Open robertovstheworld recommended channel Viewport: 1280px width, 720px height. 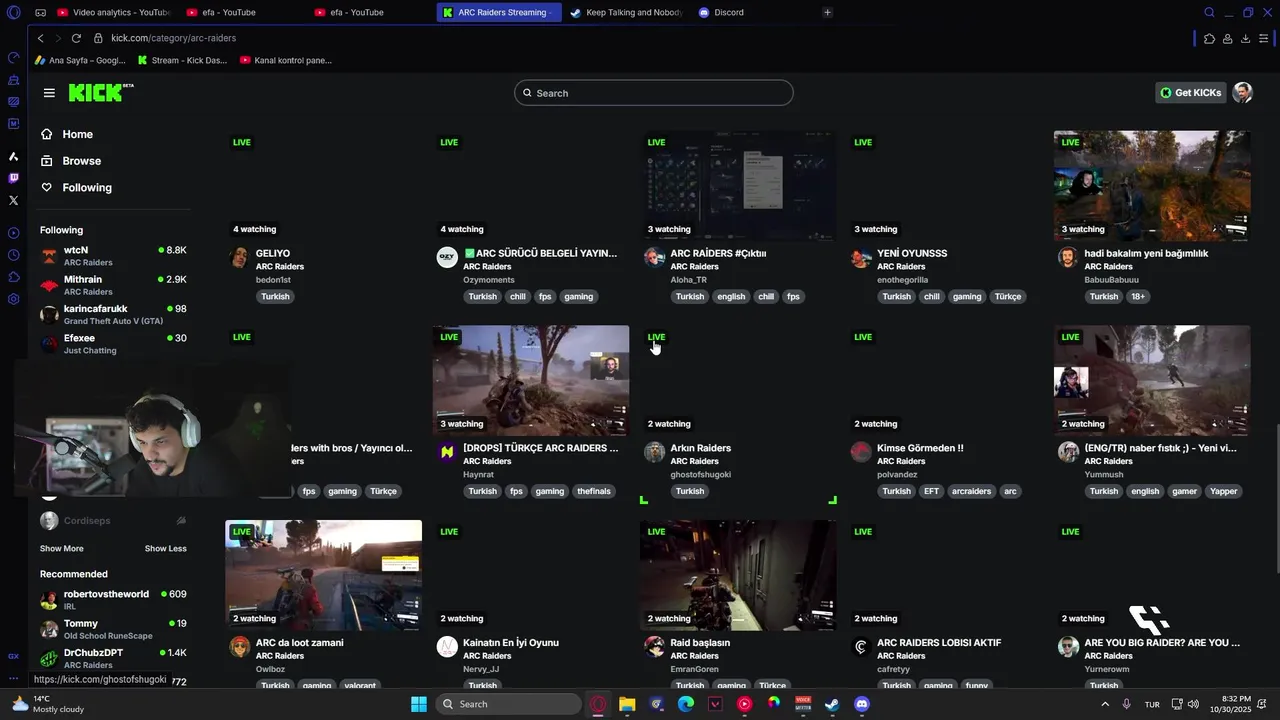(x=113, y=600)
